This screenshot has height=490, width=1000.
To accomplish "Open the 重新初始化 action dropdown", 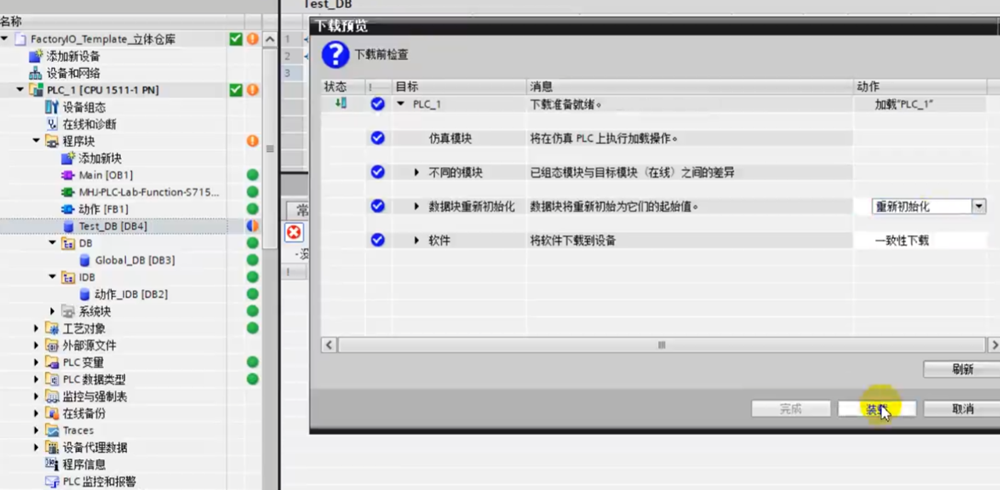I will click(978, 206).
